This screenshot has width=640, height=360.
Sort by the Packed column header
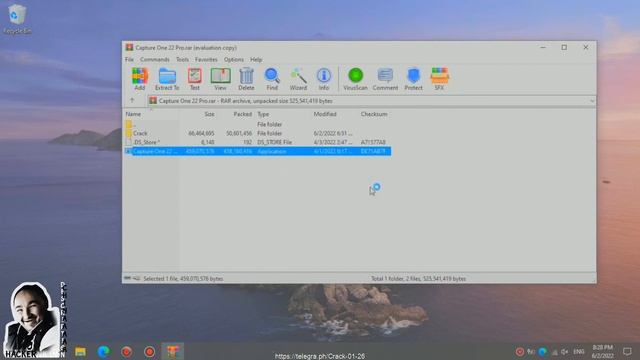[x=242, y=114]
